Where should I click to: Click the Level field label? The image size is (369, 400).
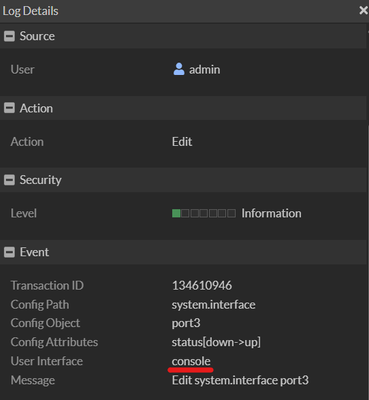pos(23,213)
